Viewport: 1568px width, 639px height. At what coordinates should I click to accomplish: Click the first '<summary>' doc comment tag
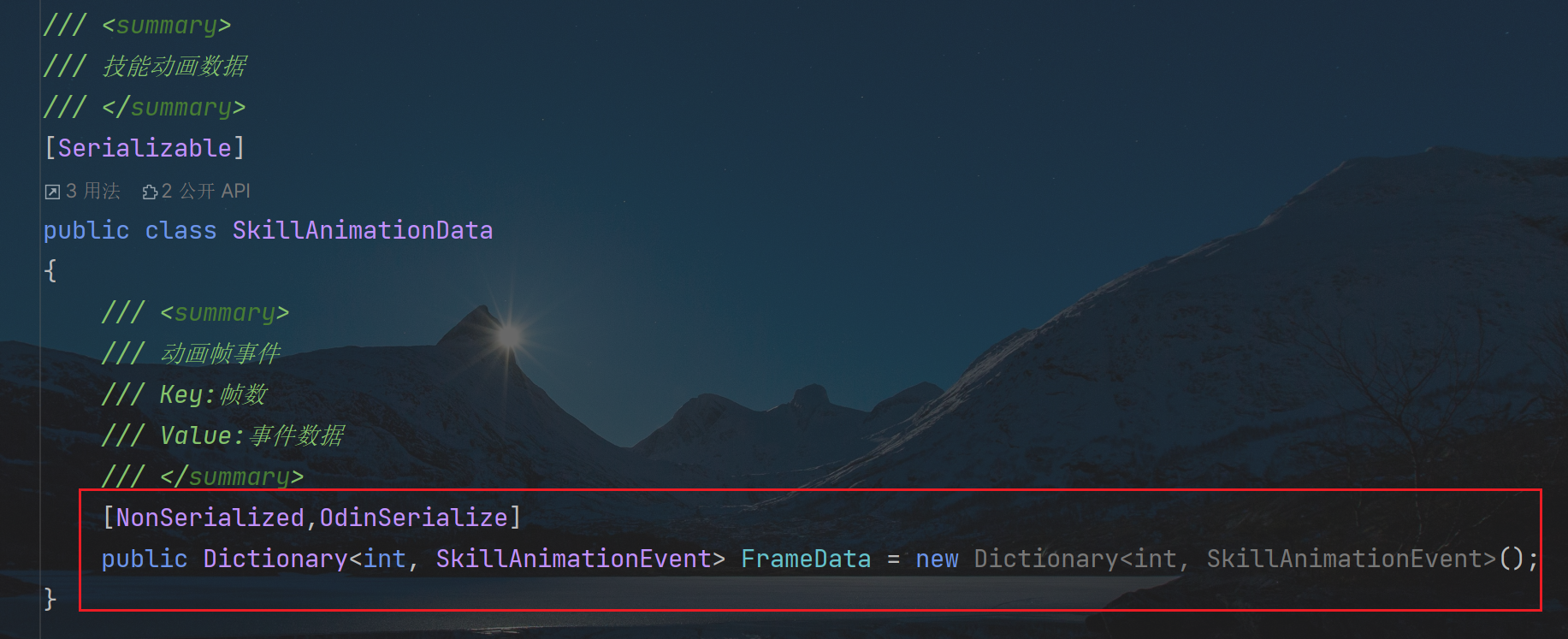click(x=166, y=25)
